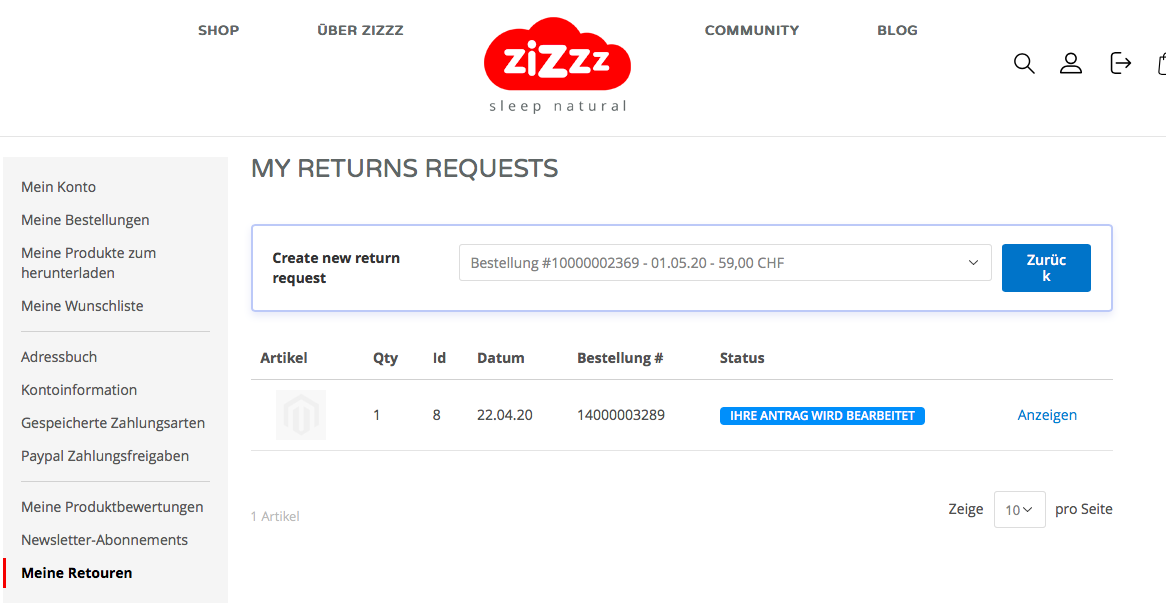Go home via Zizzz cloud logo
Viewport: 1166px width, 603px height.
point(557,65)
